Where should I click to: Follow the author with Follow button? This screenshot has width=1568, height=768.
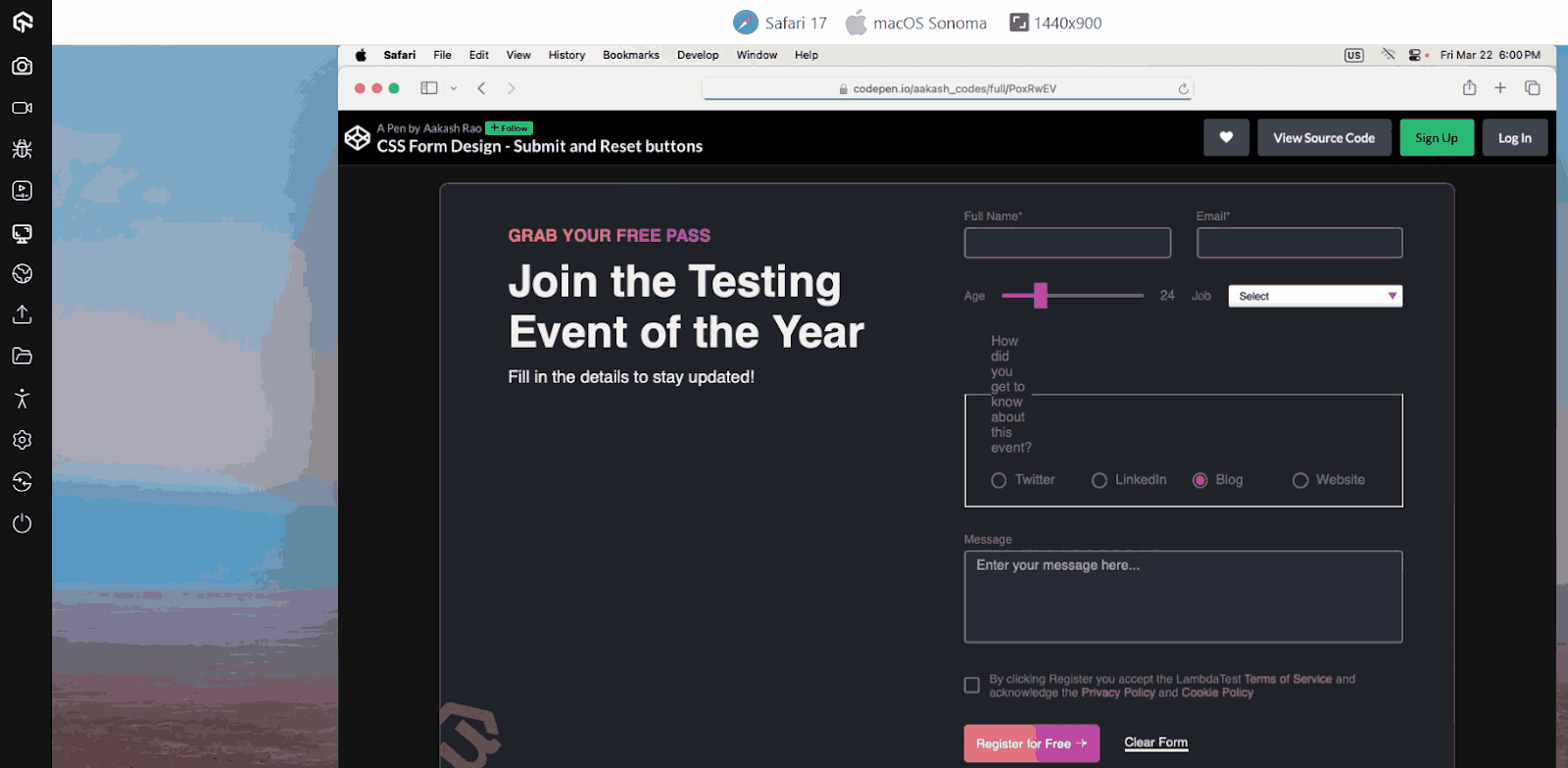tap(510, 128)
